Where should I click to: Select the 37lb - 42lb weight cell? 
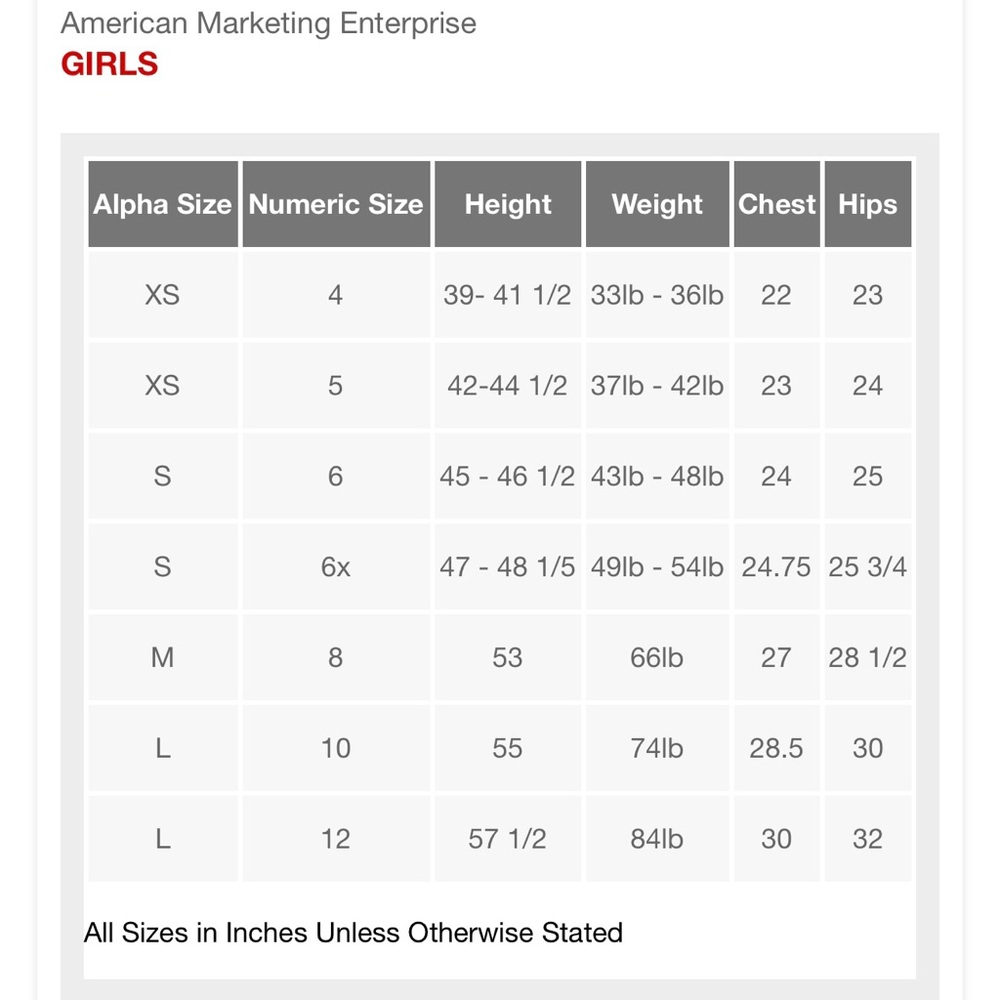(657, 385)
